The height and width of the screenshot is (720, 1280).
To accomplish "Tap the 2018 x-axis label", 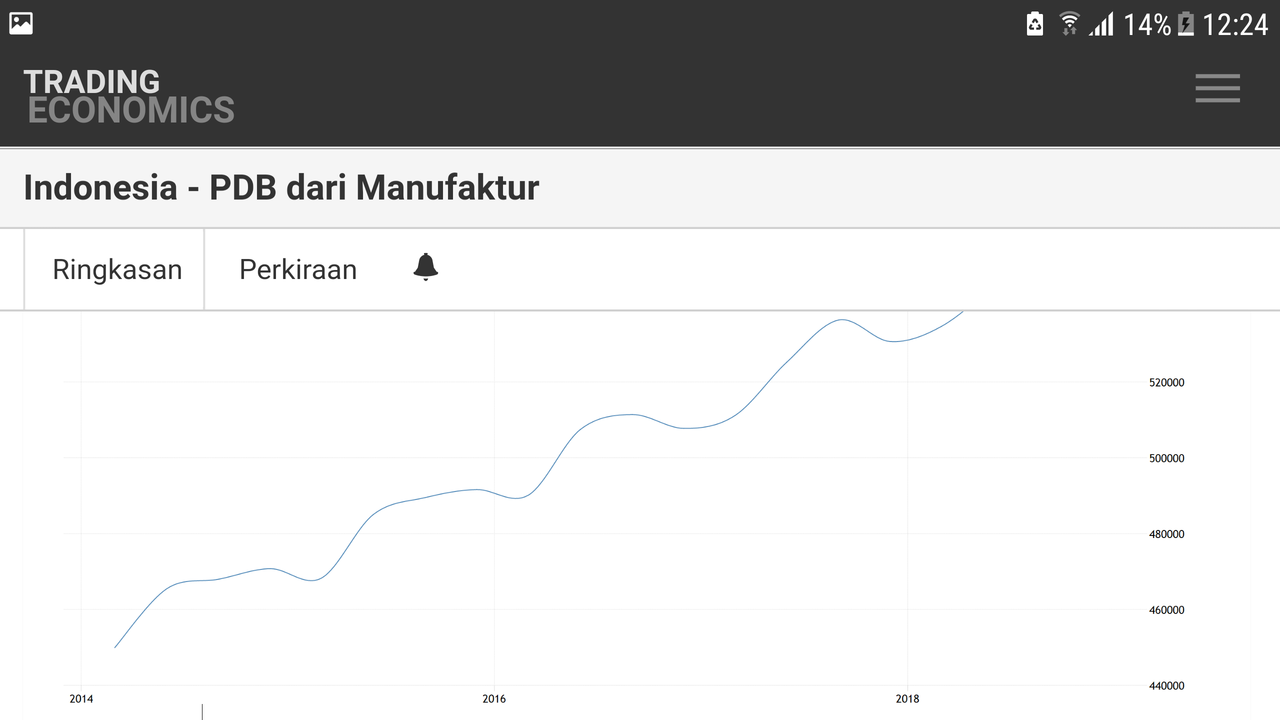I will (x=907, y=699).
